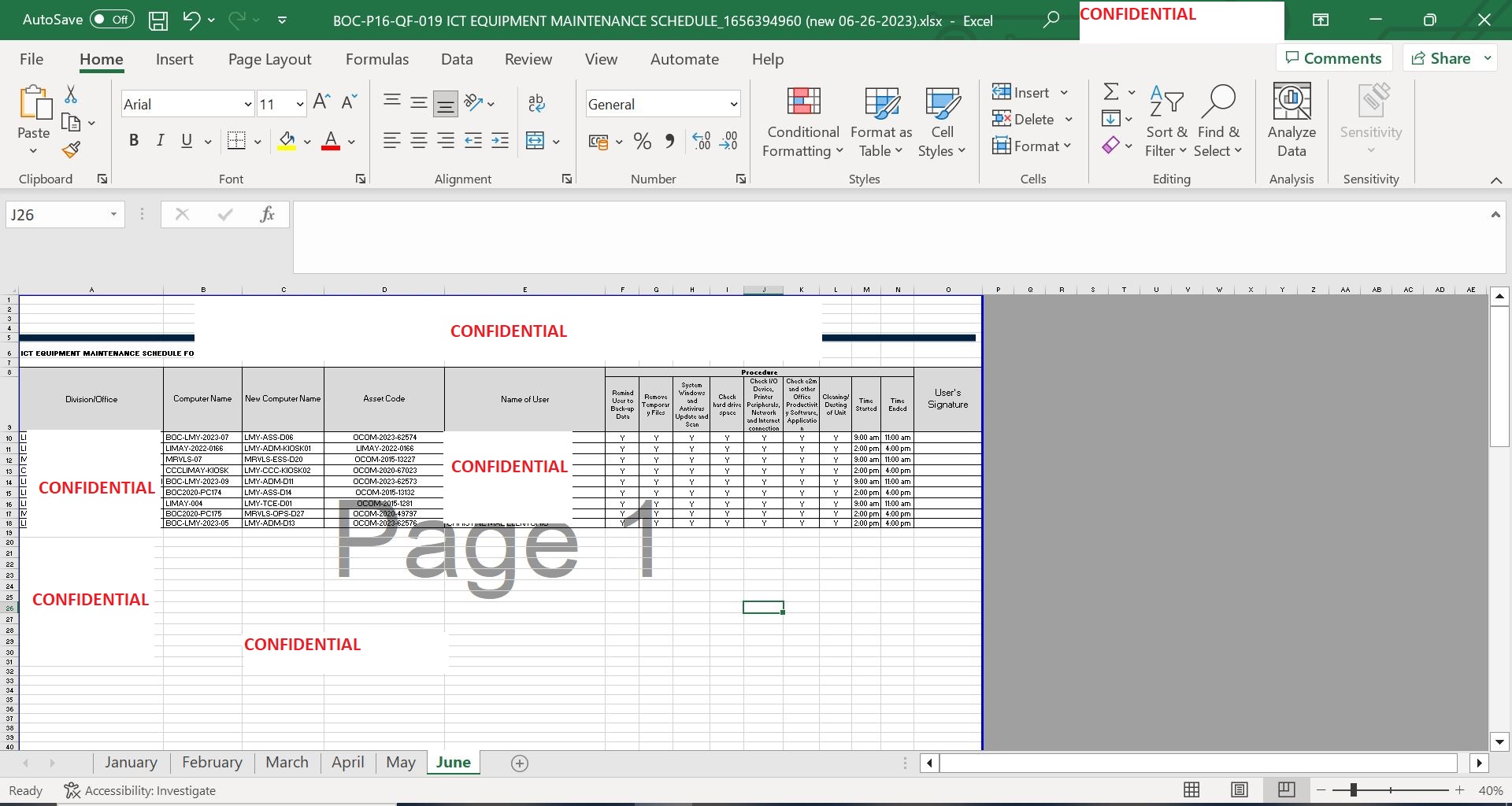Click the Decrease Decimal icon
Screen dimensions: 1512x806
point(729,142)
